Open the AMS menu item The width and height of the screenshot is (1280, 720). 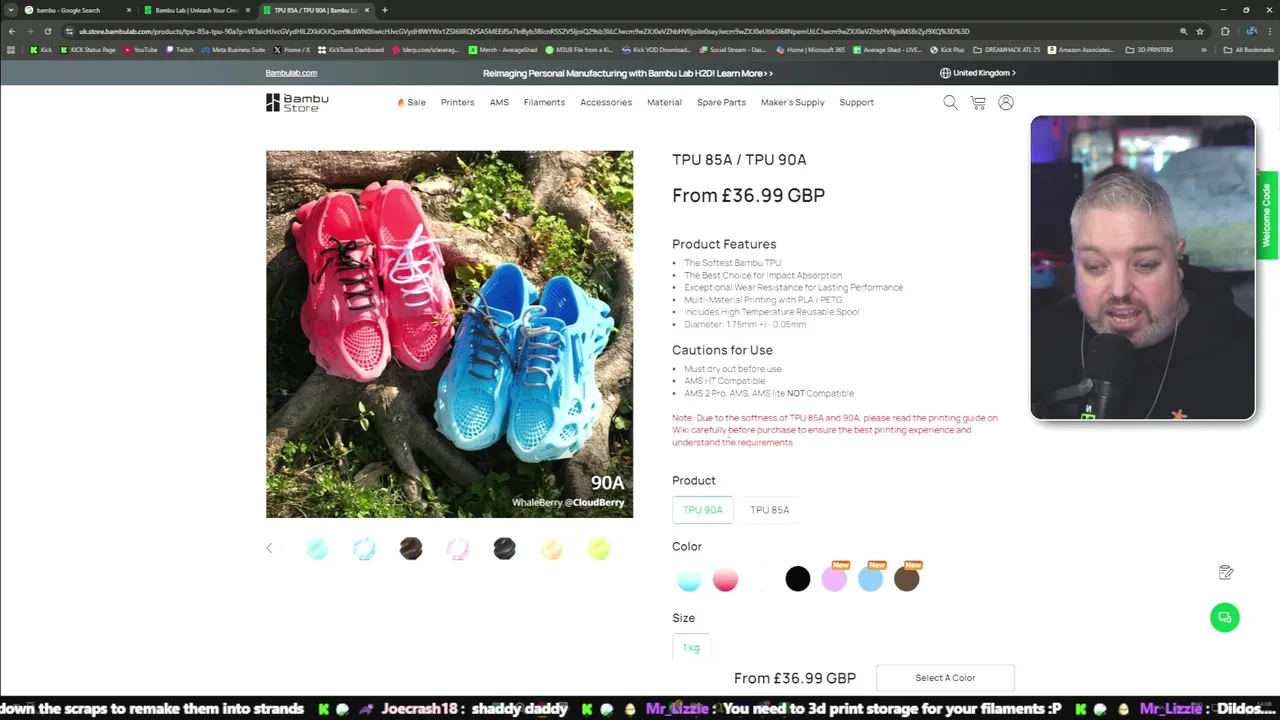click(499, 102)
